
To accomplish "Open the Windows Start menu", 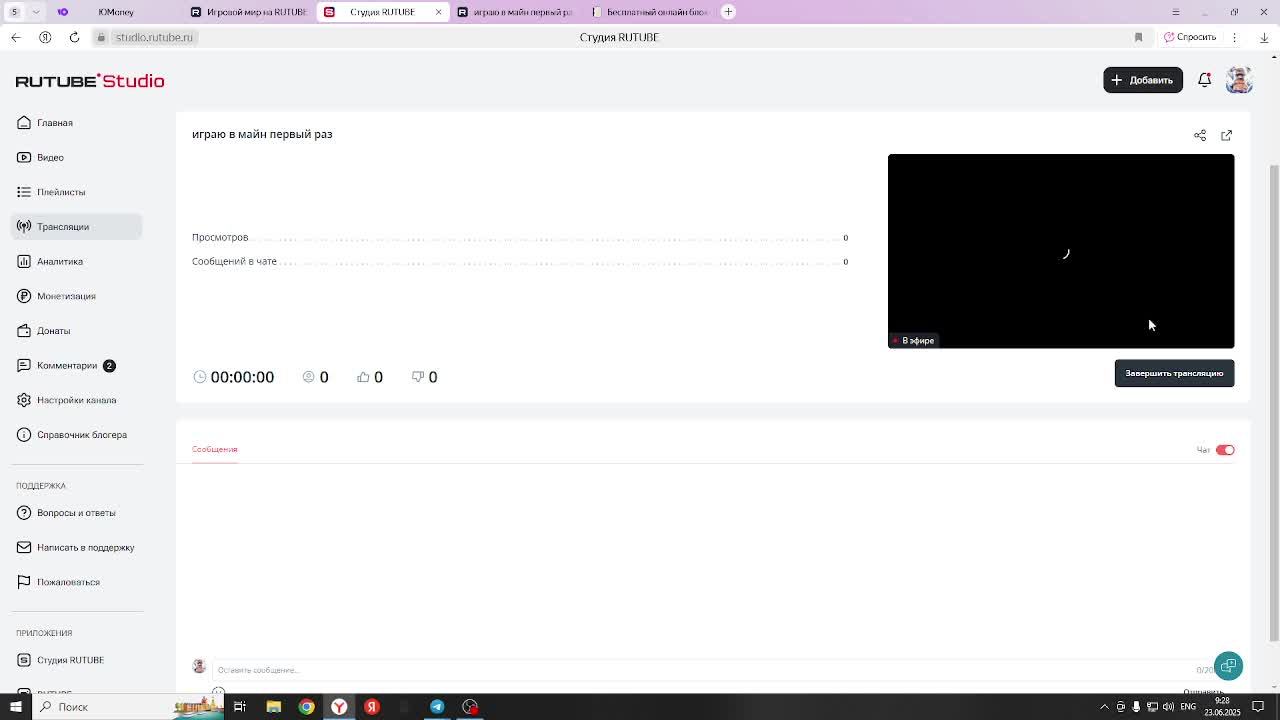I will (15, 707).
